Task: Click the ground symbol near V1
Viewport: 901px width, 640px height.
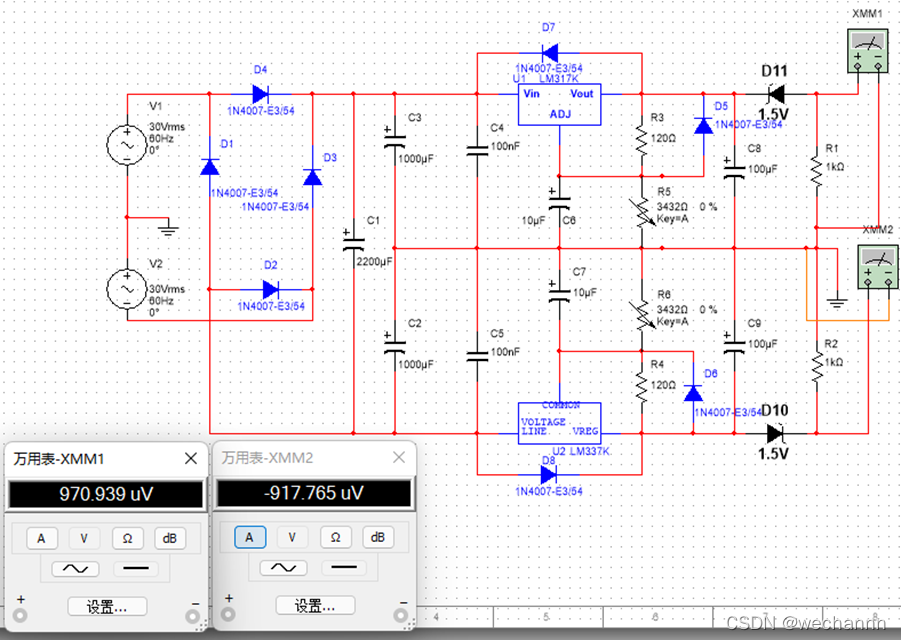Action: [x=168, y=229]
